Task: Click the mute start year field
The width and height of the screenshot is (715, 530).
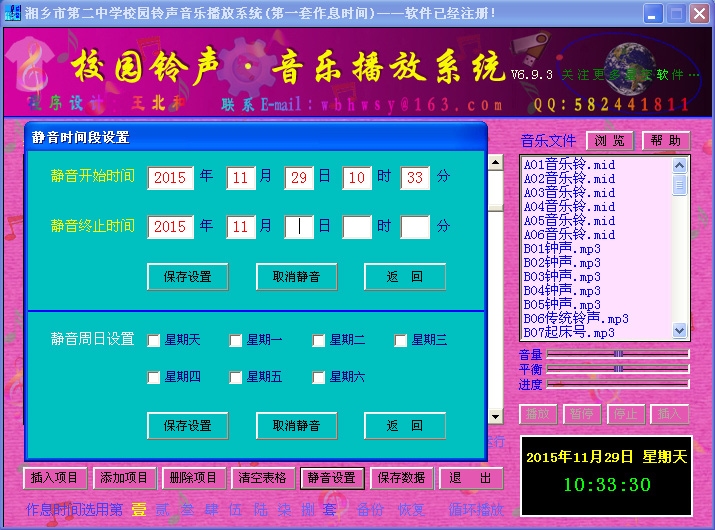Action: [170, 178]
